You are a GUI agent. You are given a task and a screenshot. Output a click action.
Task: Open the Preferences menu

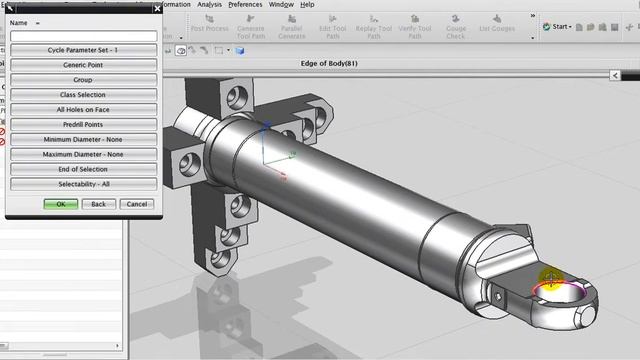(x=245, y=4)
